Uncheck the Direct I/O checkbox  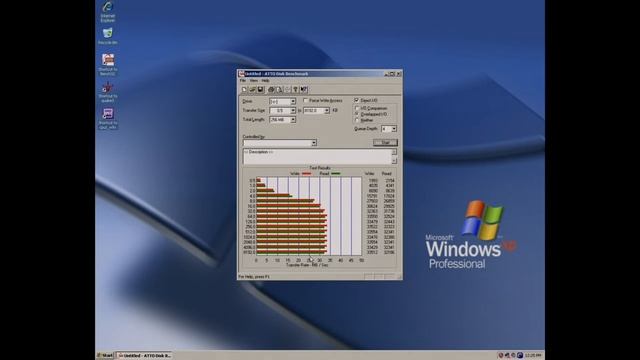tap(357, 100)
